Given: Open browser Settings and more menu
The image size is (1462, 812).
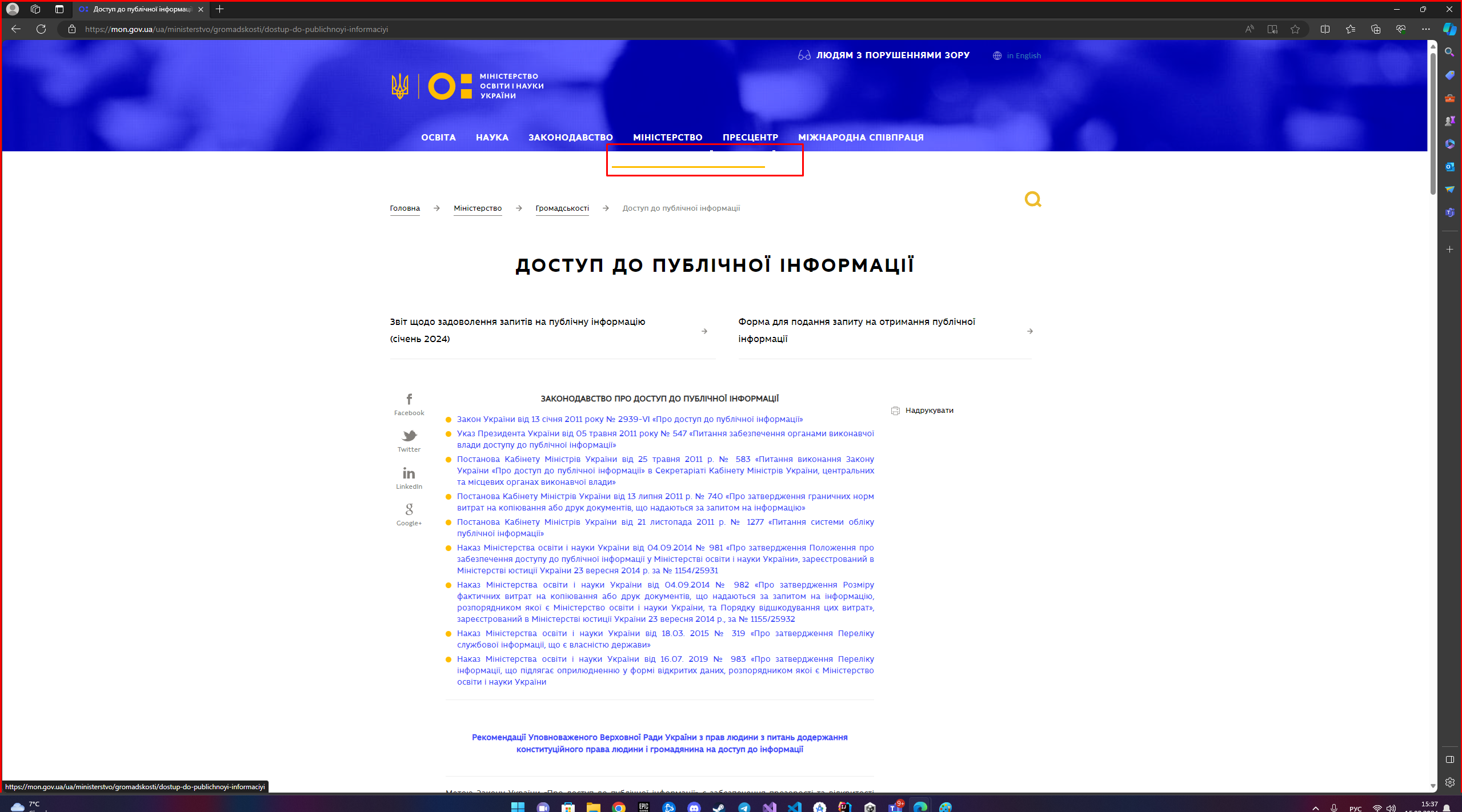Looking at the screenshot, I should [x=1425, y=29].
